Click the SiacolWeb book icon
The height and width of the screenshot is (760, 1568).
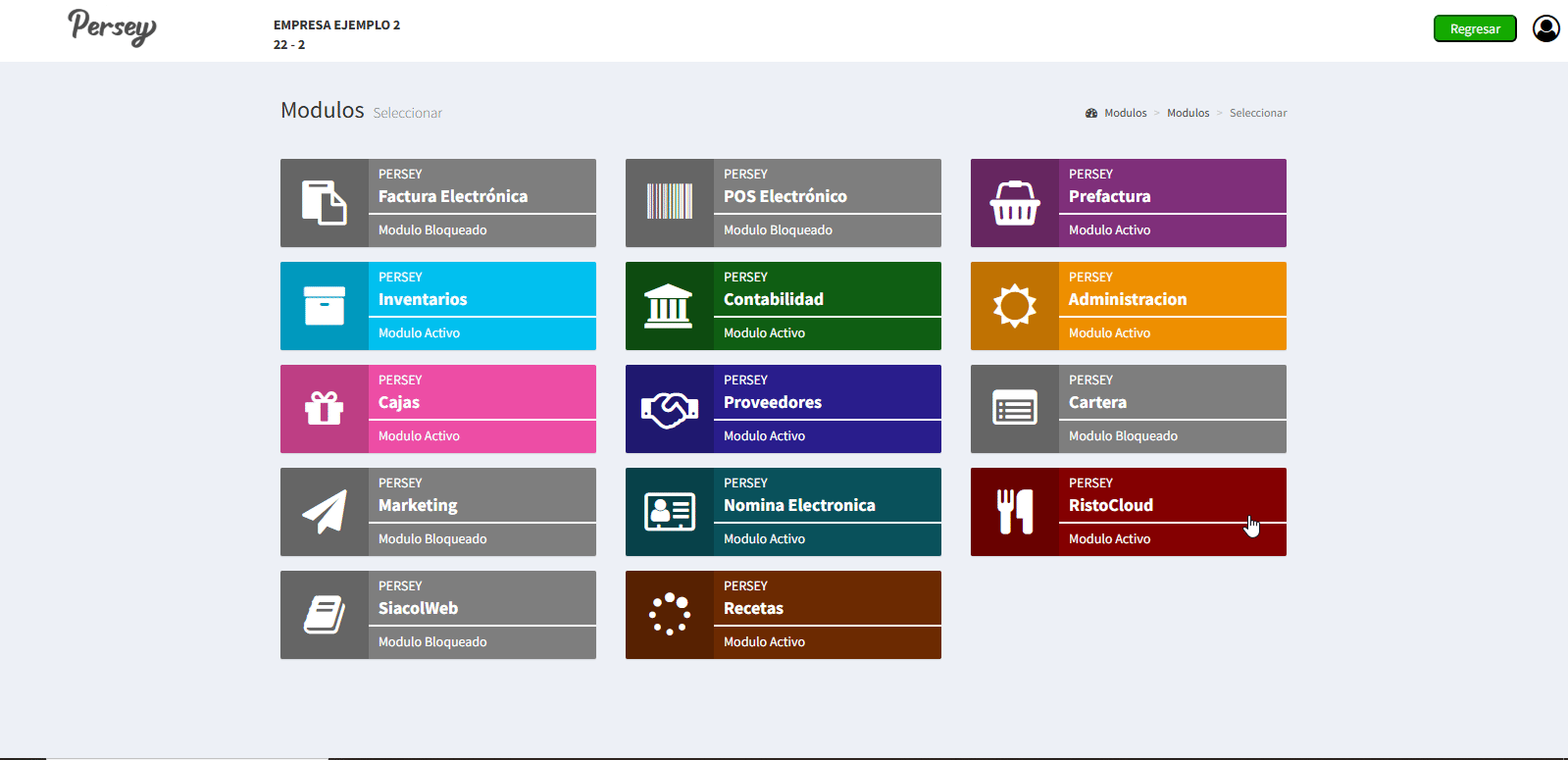click(325, 615)
